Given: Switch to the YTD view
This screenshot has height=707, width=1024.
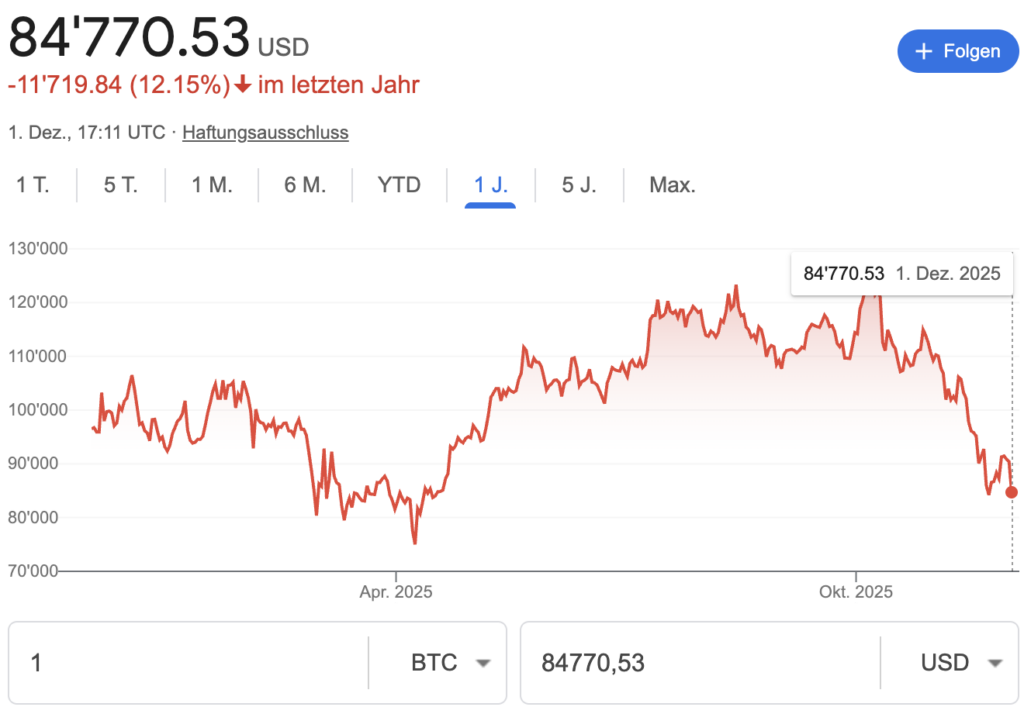Looking at the screenshot, I should point(399,185).
